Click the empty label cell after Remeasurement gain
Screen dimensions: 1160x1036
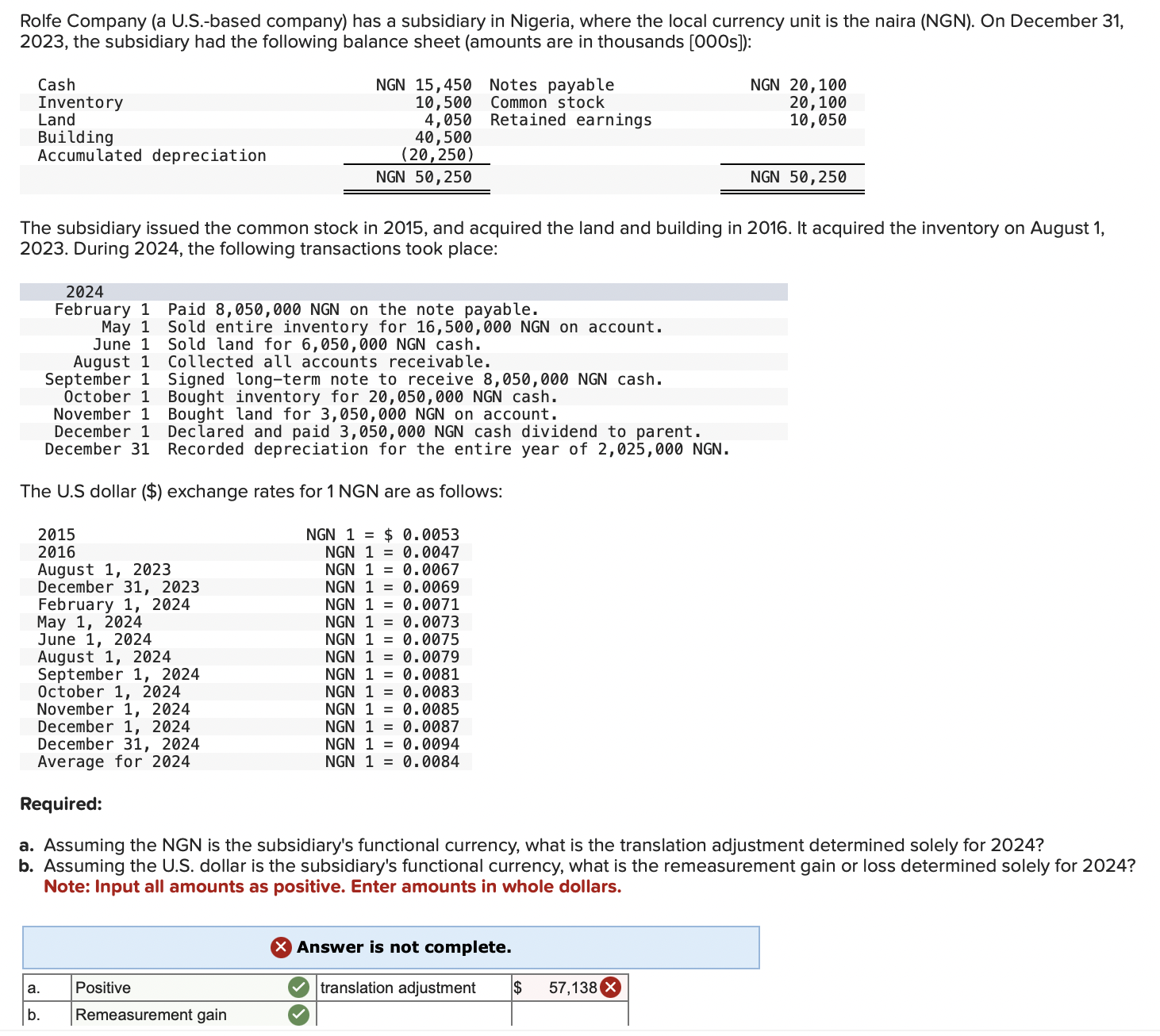(414, 1015)
